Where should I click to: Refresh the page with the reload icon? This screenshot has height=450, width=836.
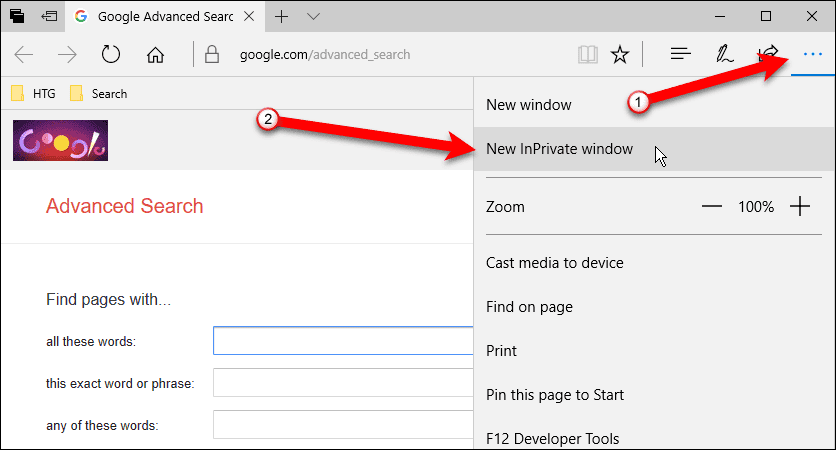click(x=111, y=54)
